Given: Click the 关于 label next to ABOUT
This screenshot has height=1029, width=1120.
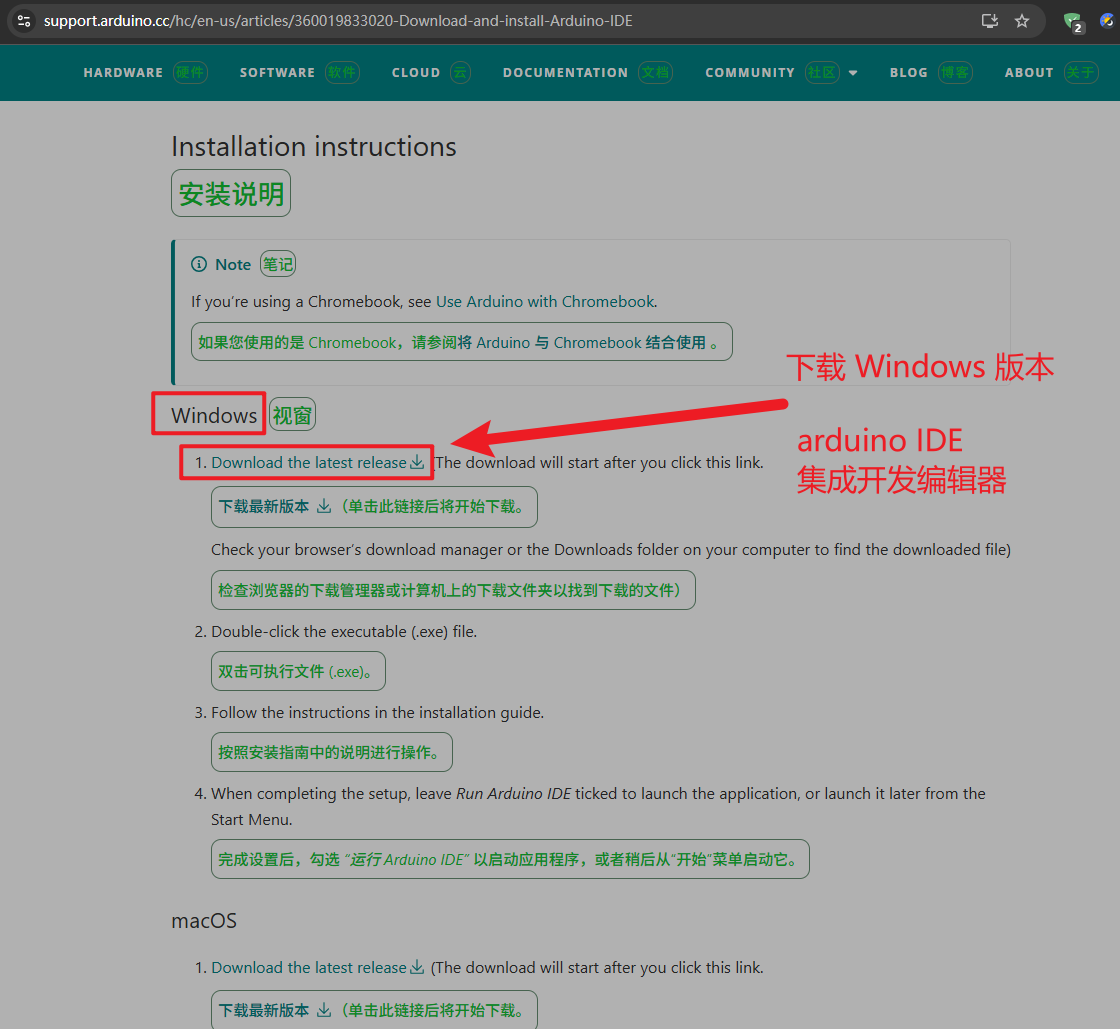Looking at the screenshot, I should (x=1081, y=72).
